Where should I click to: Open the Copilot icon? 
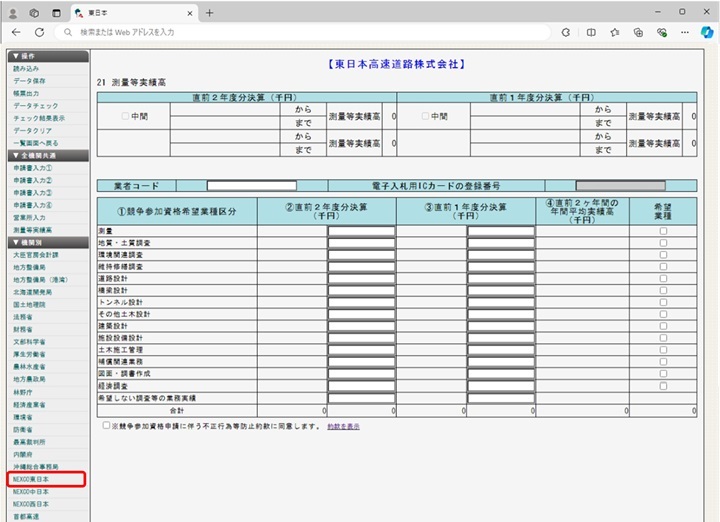coord(707,32)
